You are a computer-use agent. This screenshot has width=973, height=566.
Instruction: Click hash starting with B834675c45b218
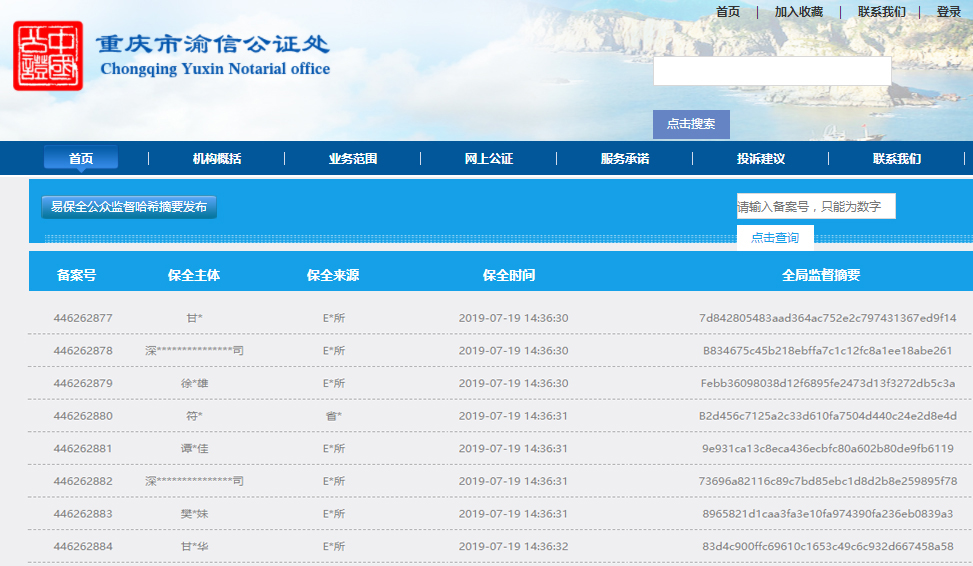[828, 351]
